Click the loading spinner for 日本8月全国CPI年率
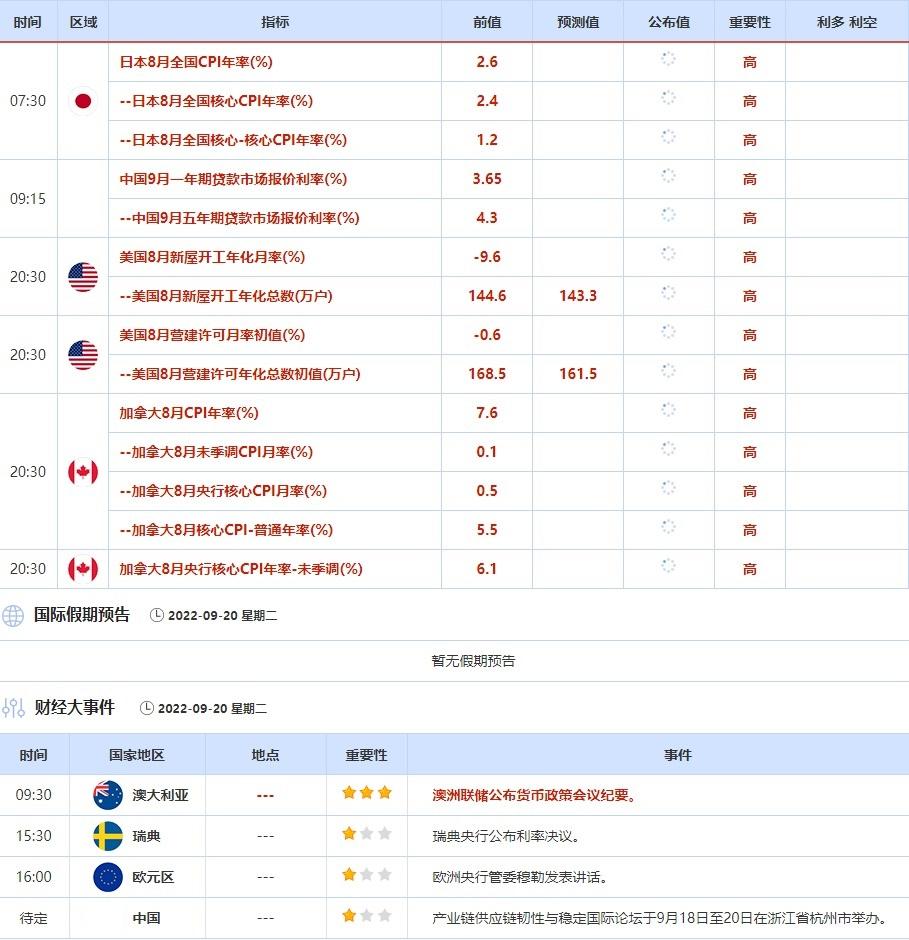 tap(668, 60)
